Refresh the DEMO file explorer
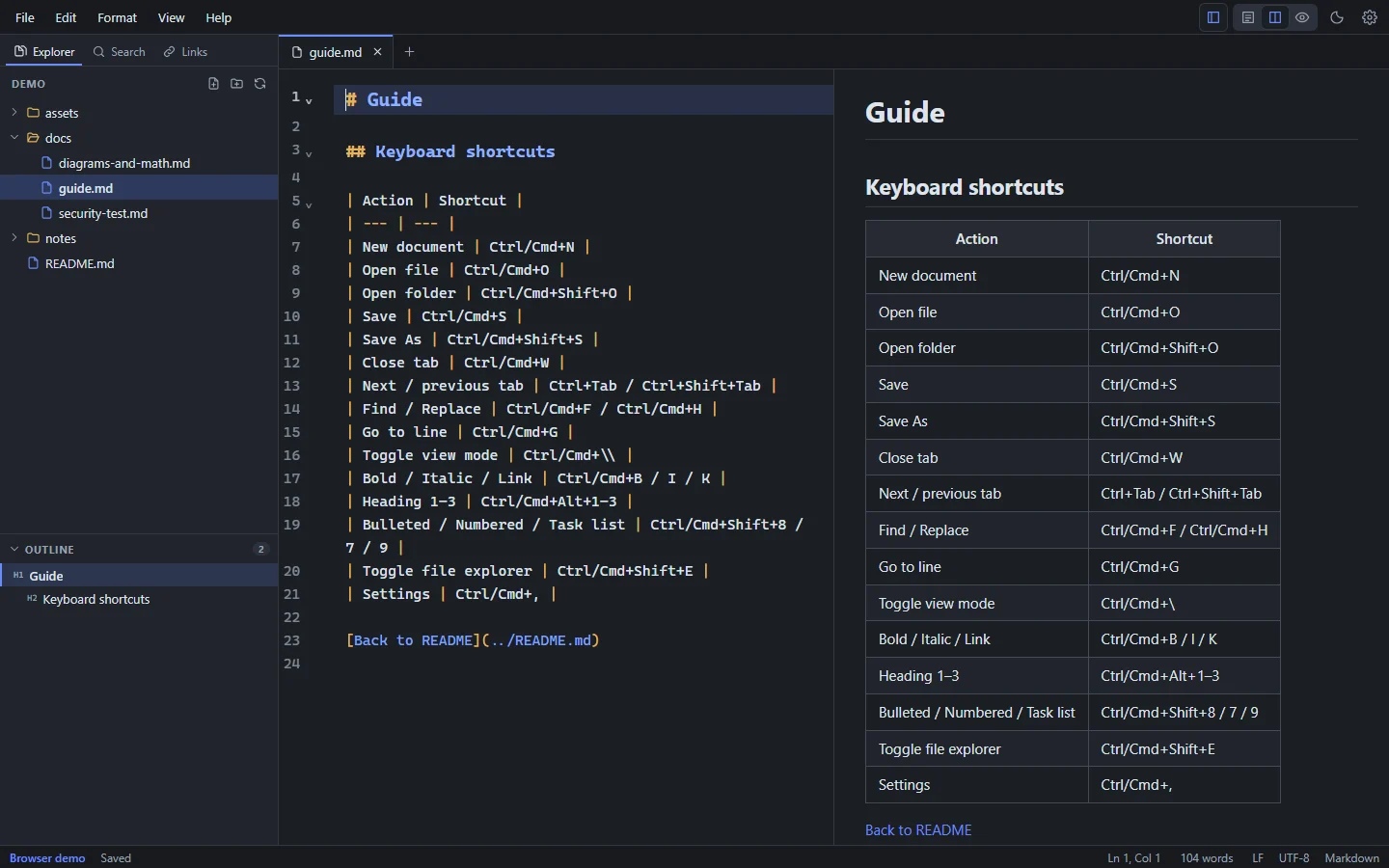This screenshot has height=868, width=1389. (259, 84)
